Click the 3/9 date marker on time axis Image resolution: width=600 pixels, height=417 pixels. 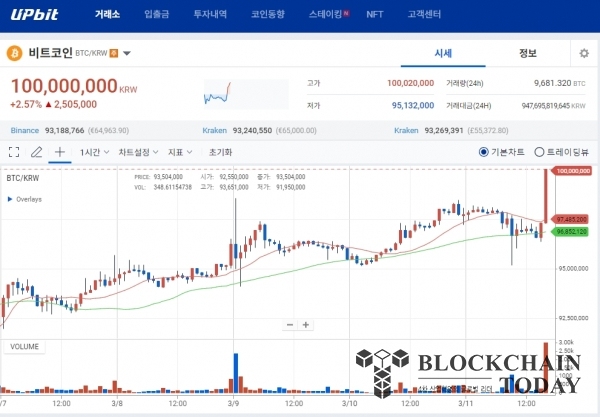point(233,403)
